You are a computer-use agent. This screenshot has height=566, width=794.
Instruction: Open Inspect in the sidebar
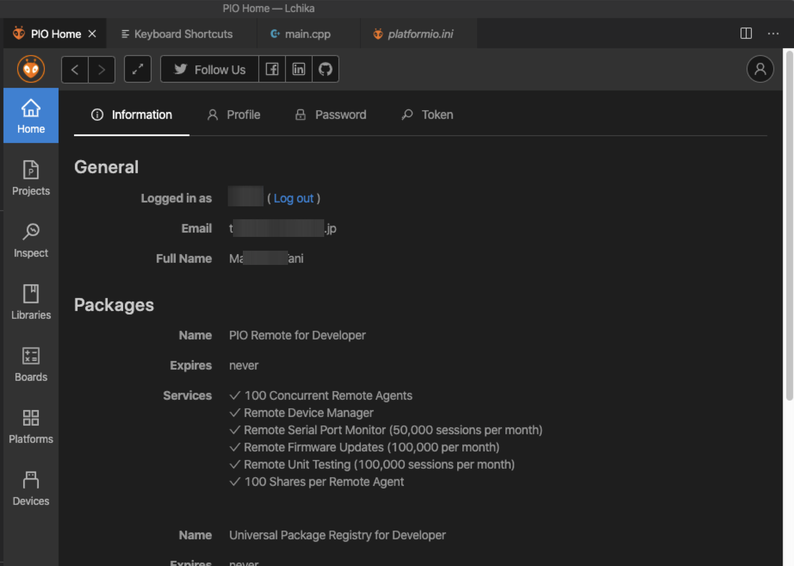point(31,240)
